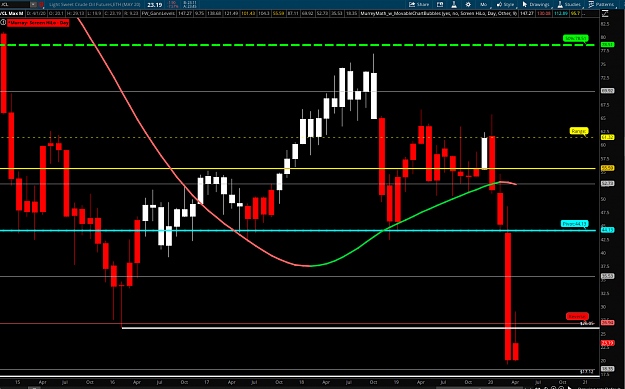Click the 18.55 axis price label

point(607,369)
